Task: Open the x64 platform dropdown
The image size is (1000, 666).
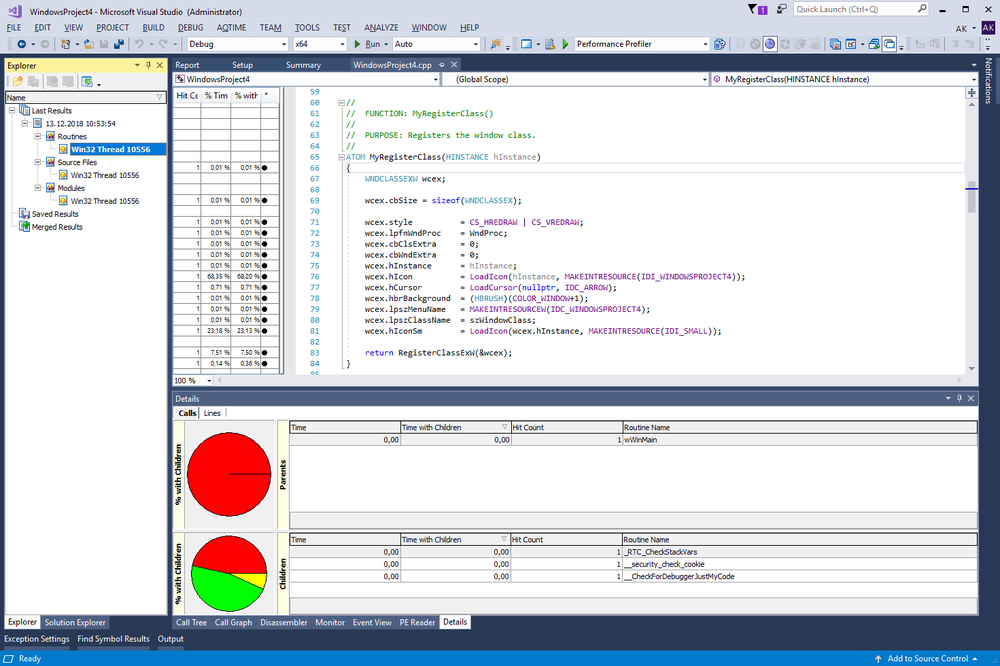Action: coord(341,45)
